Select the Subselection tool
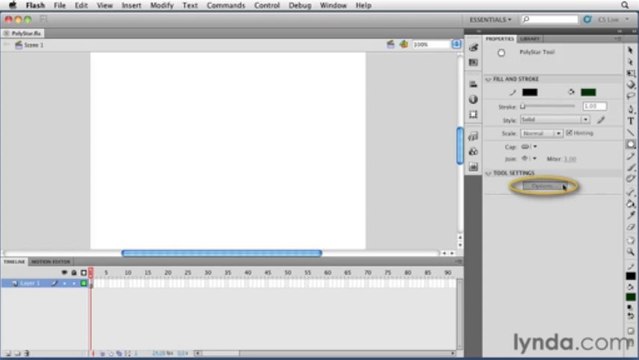This screenshot has height=360, width=639. click(630, 62)
